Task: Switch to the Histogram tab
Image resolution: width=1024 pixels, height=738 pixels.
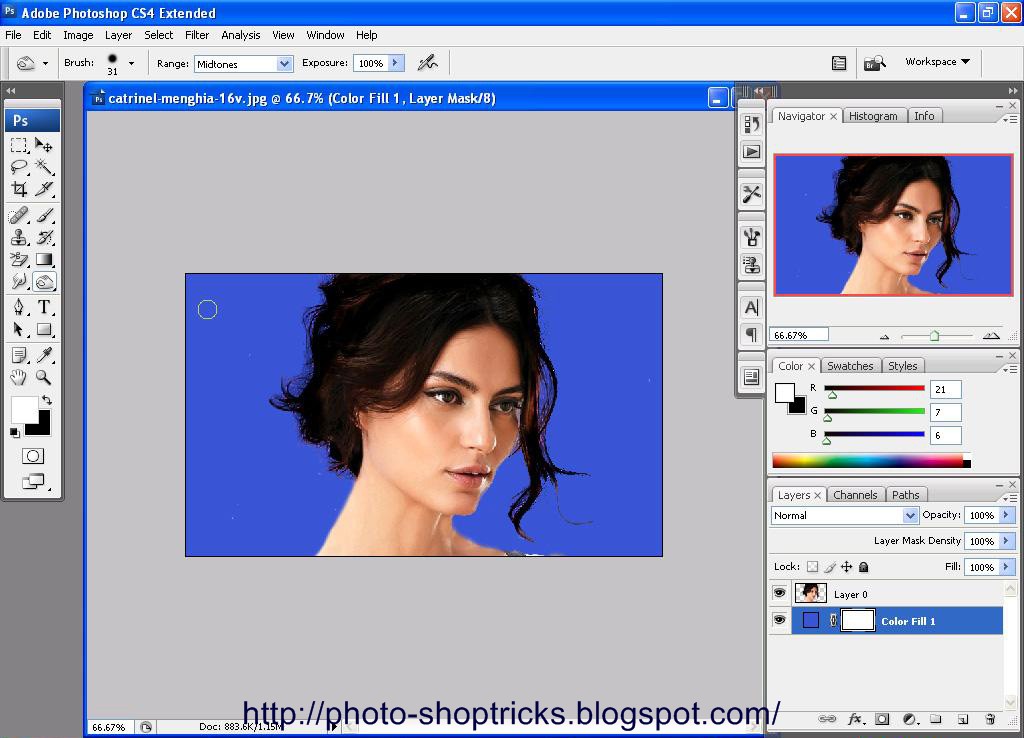Action: point(873,116)
